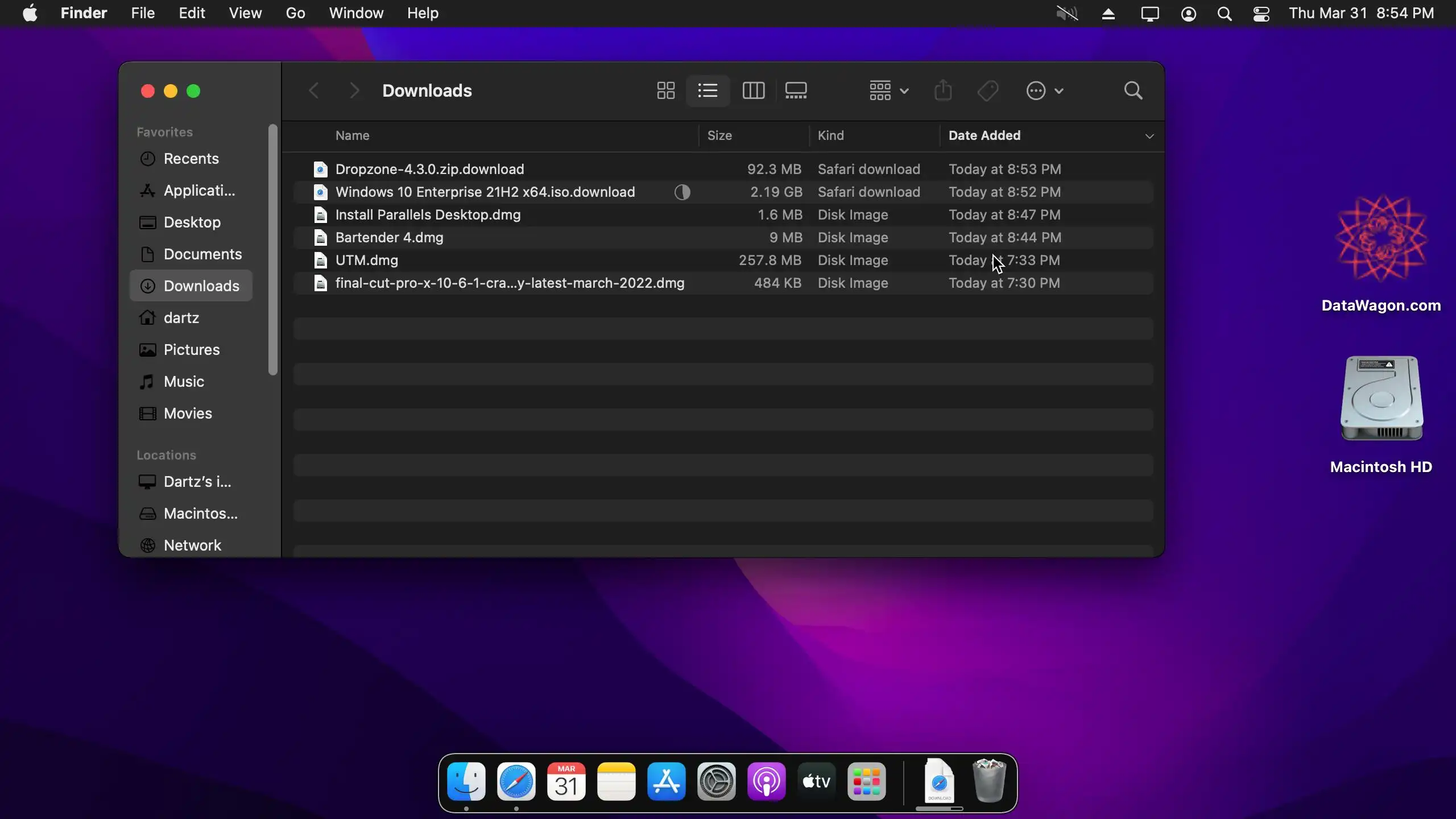The image size is (1456, 819).
Task: Click the Share icon in Finder toolbar
Action: click(943, 90)
